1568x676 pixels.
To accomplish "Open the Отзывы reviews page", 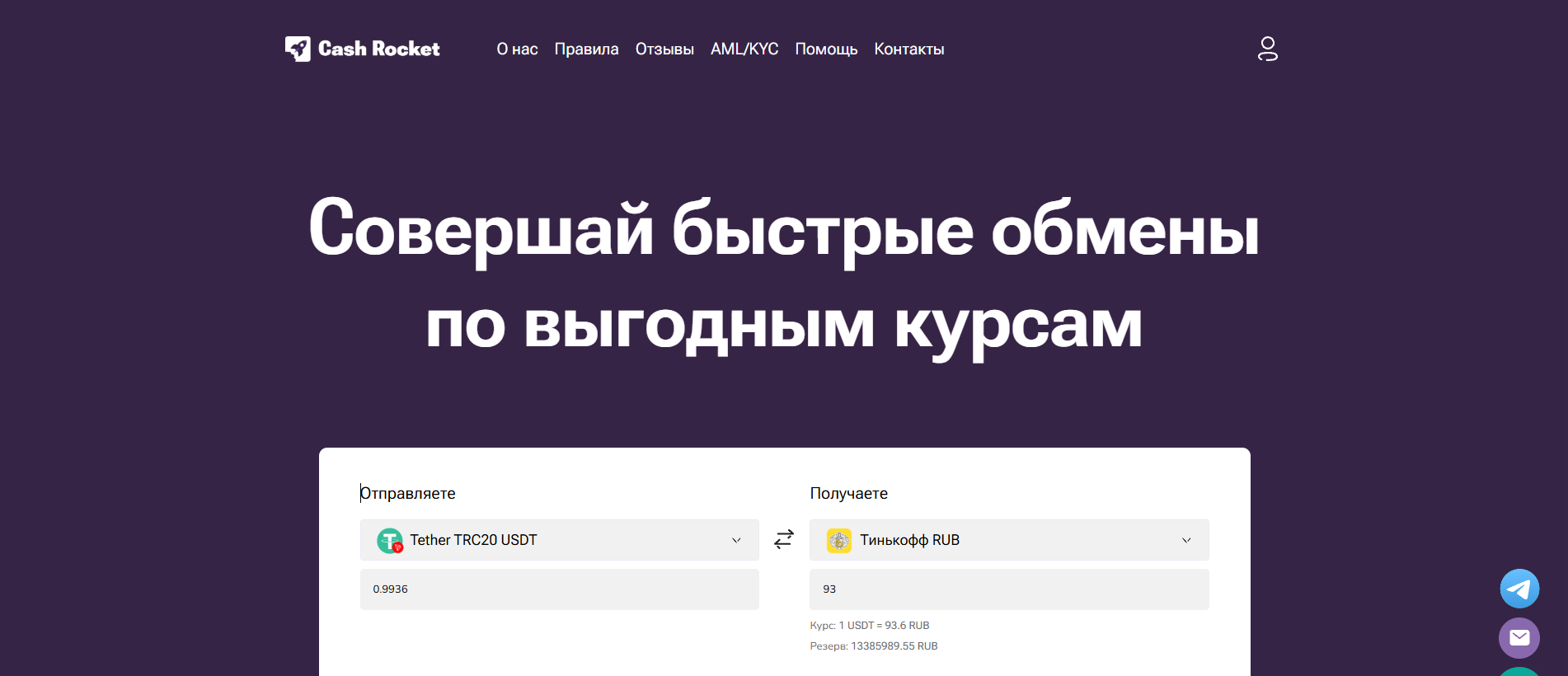I will [664, 49].
